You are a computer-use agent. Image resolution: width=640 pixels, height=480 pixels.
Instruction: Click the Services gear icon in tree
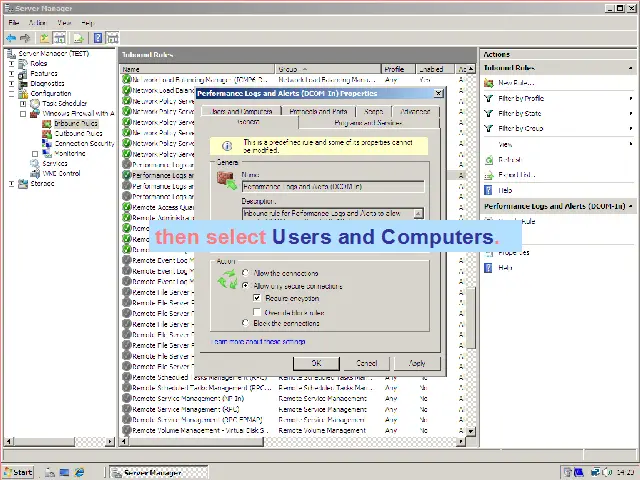pos(35,163)
